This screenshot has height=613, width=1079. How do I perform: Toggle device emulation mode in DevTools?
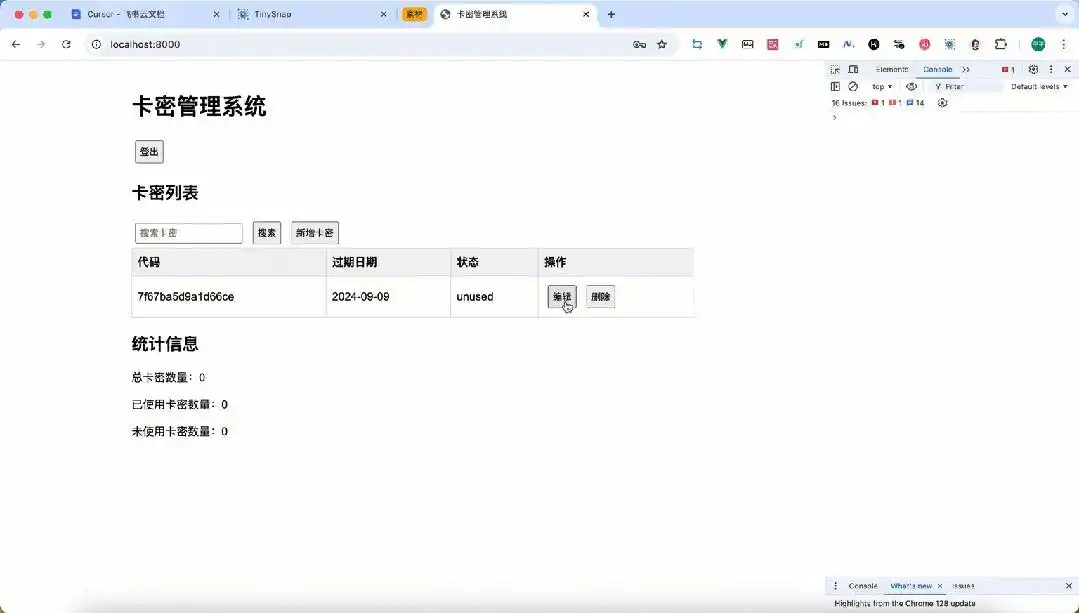(x=853, y=70)
